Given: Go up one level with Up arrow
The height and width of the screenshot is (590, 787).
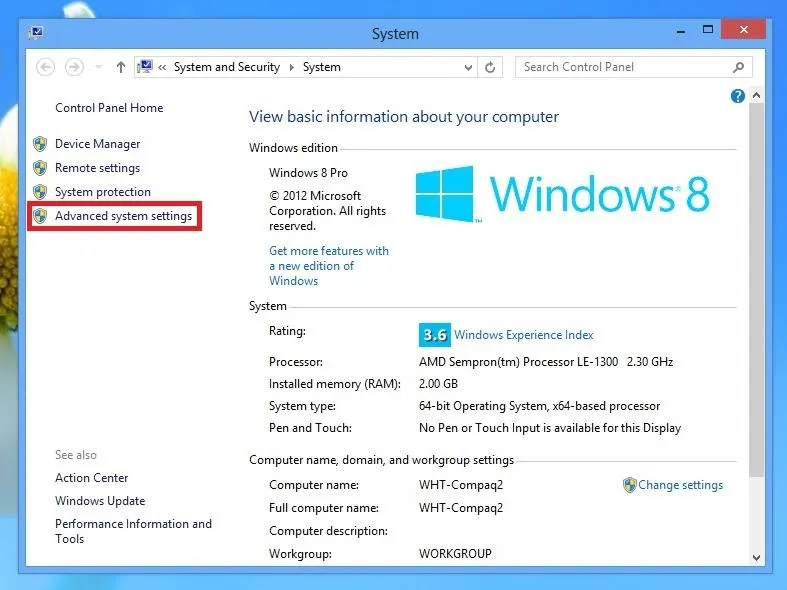Looking at the screenshot, I should pyautogui.click(x=120, y=67).
